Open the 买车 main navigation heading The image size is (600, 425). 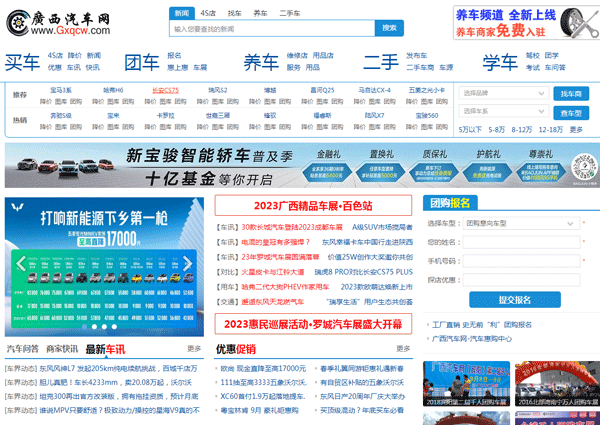(22, 62)
